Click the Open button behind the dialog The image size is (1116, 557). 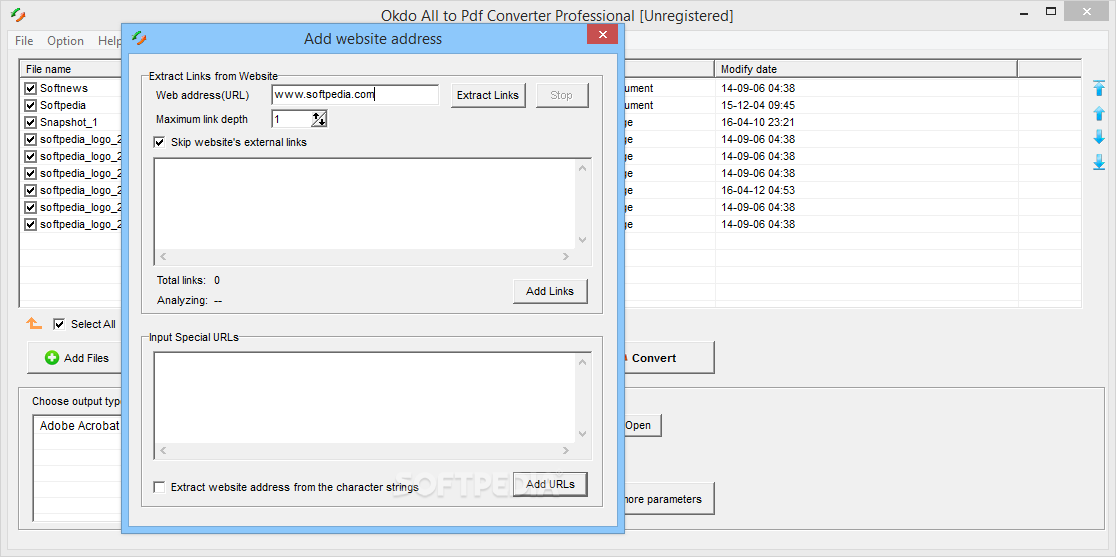[x=642, y=425]
